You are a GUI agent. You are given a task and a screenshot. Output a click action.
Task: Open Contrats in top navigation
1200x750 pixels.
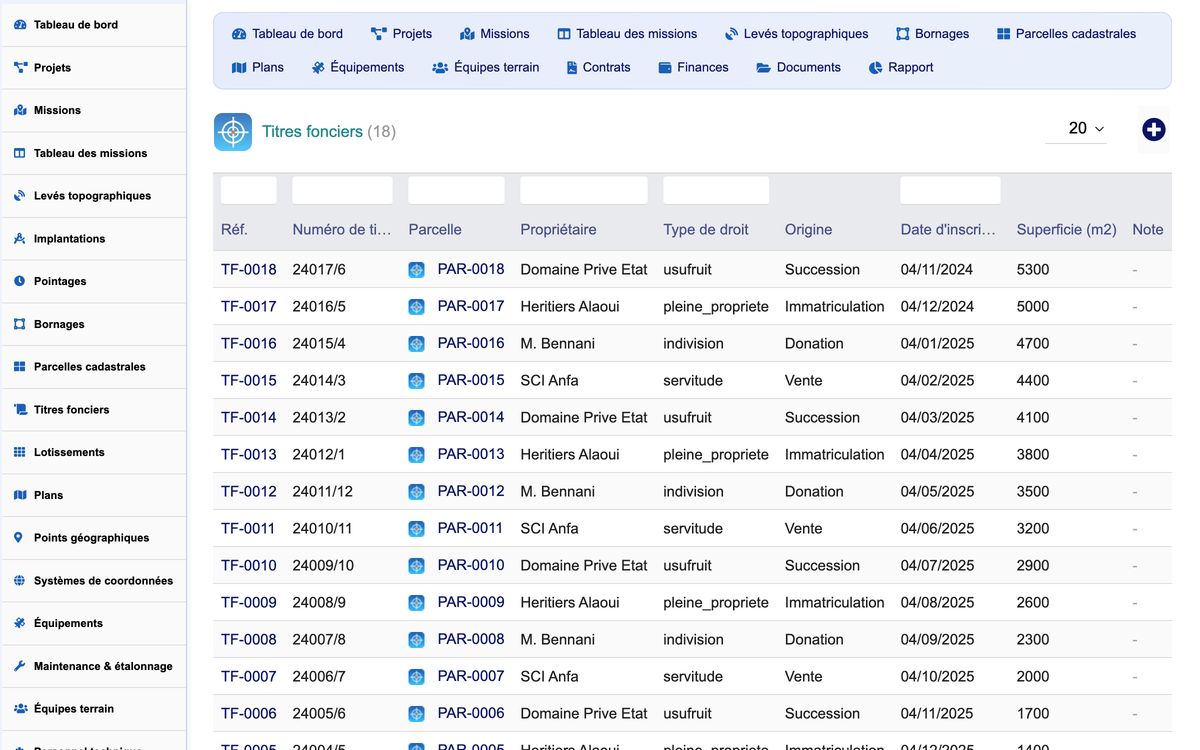[x=598, y=68]
